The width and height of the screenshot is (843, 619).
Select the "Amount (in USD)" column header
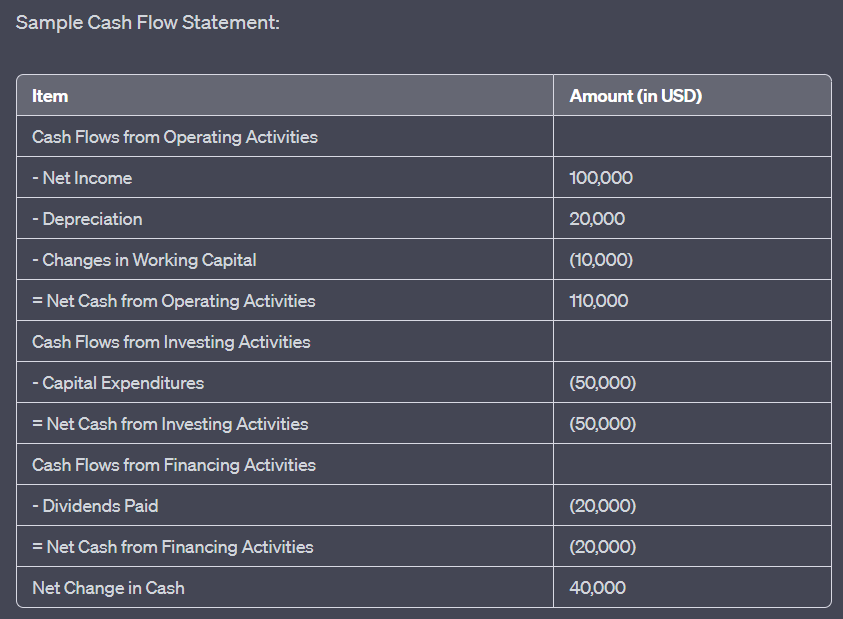pyautogui.click(x=635, y=96)
